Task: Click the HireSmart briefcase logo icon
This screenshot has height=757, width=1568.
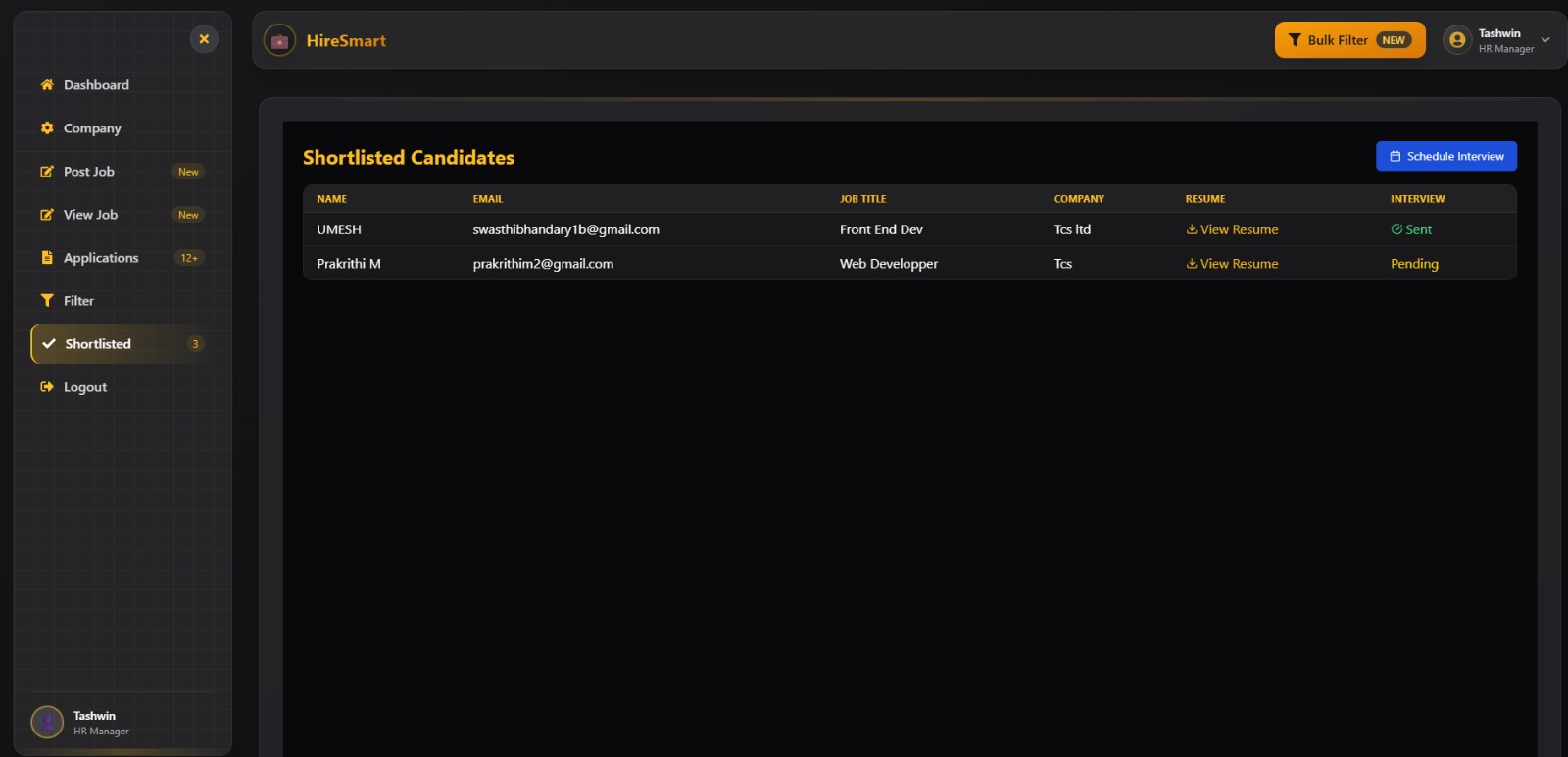Action: click(x=279, y=40)
